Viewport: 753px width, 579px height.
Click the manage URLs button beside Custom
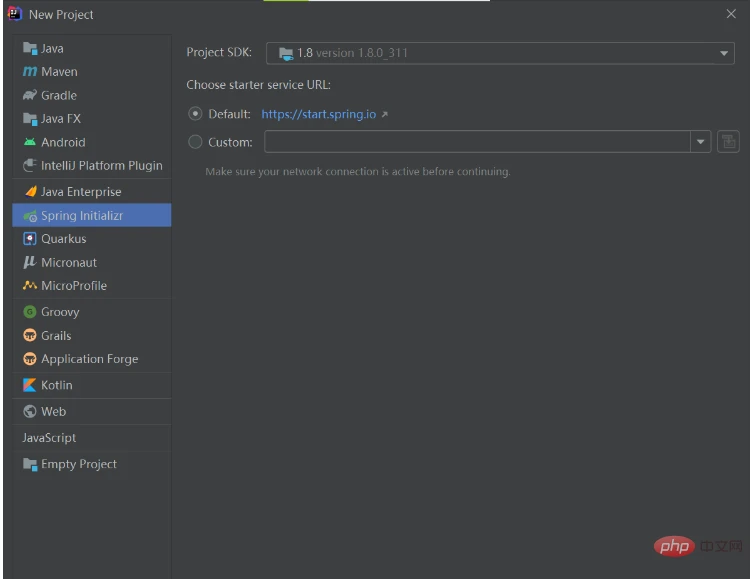pos(728,142)
